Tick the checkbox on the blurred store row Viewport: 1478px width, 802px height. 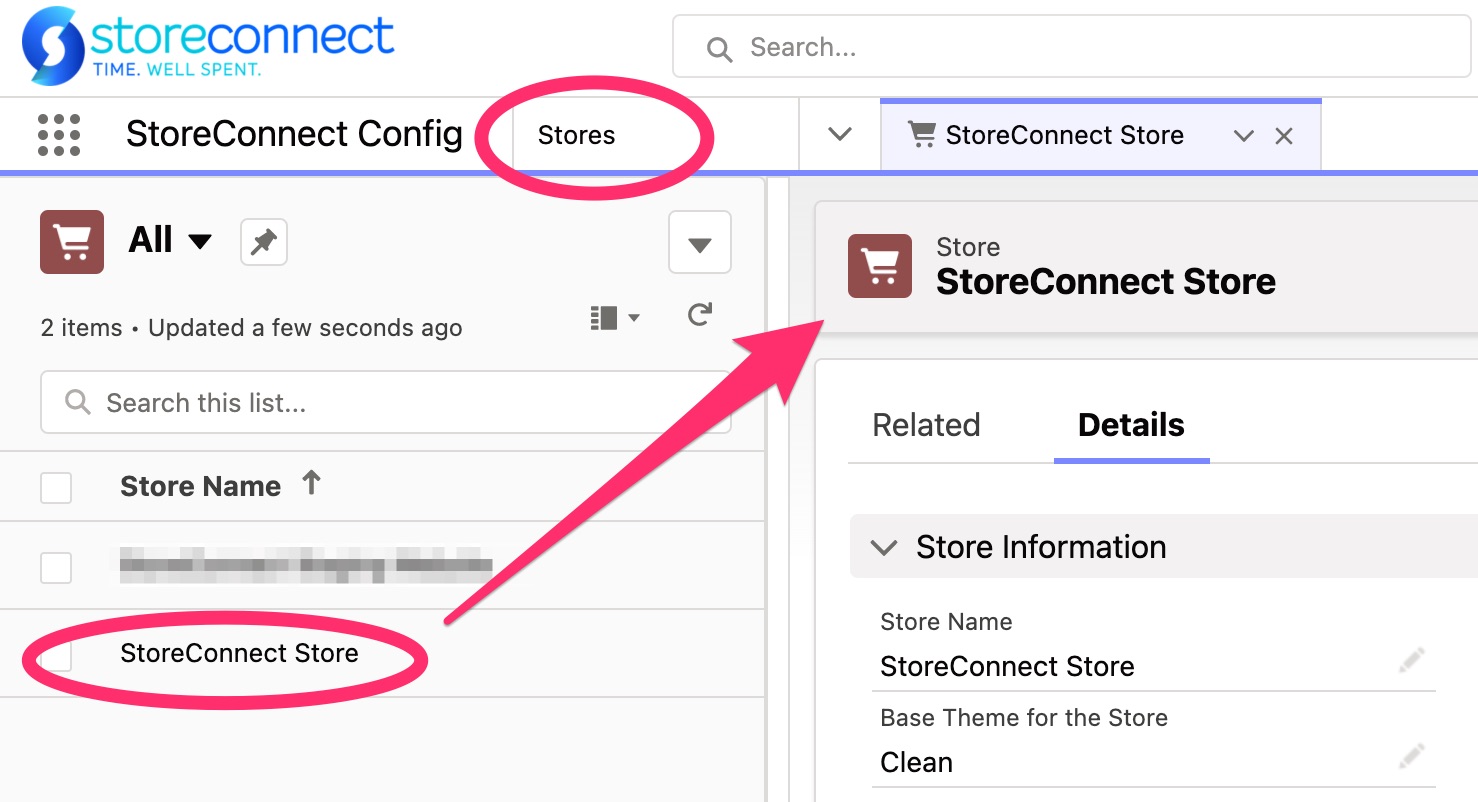tap(56, 567)
